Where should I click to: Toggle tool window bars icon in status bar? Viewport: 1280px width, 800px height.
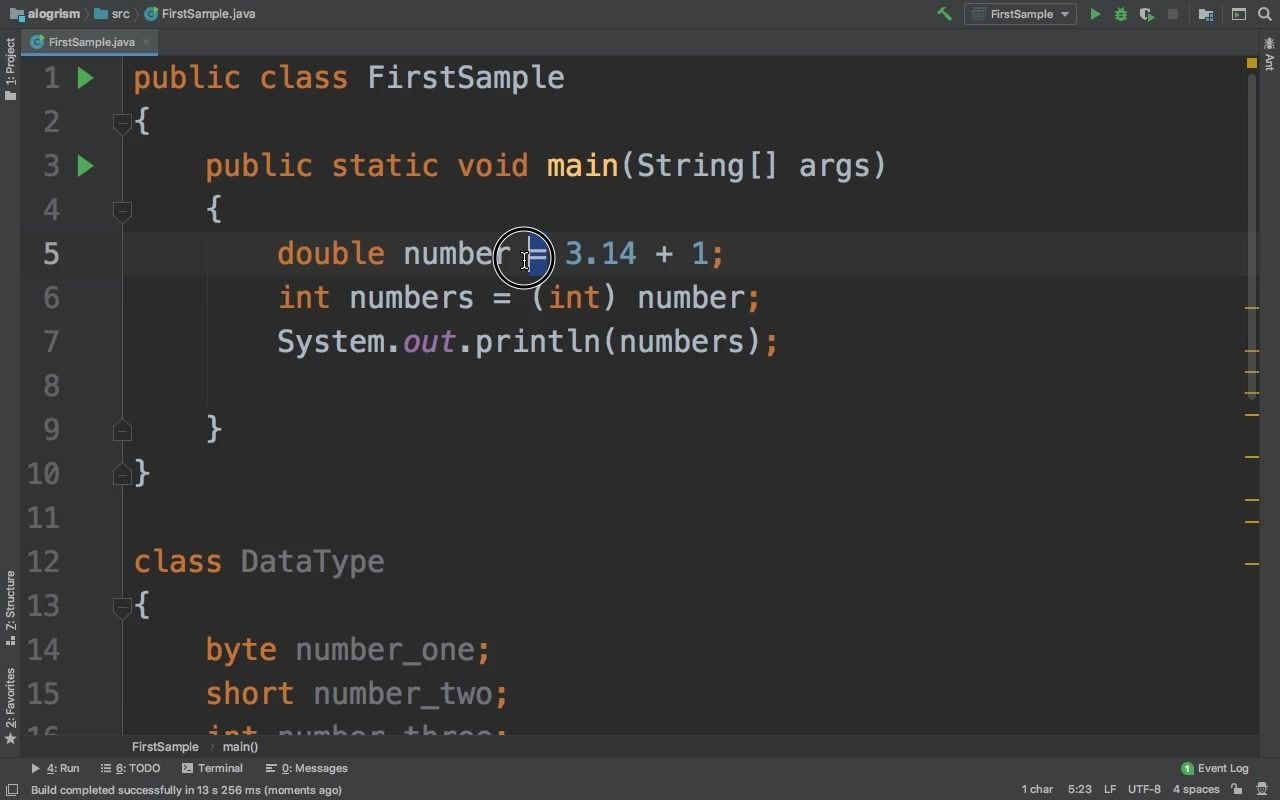11,790
